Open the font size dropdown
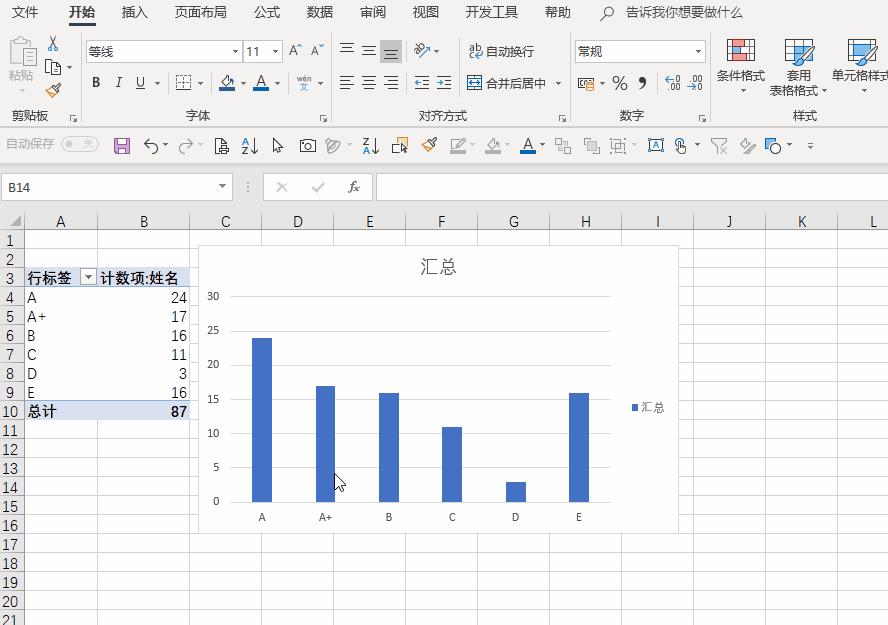 (x=276, y=50)
